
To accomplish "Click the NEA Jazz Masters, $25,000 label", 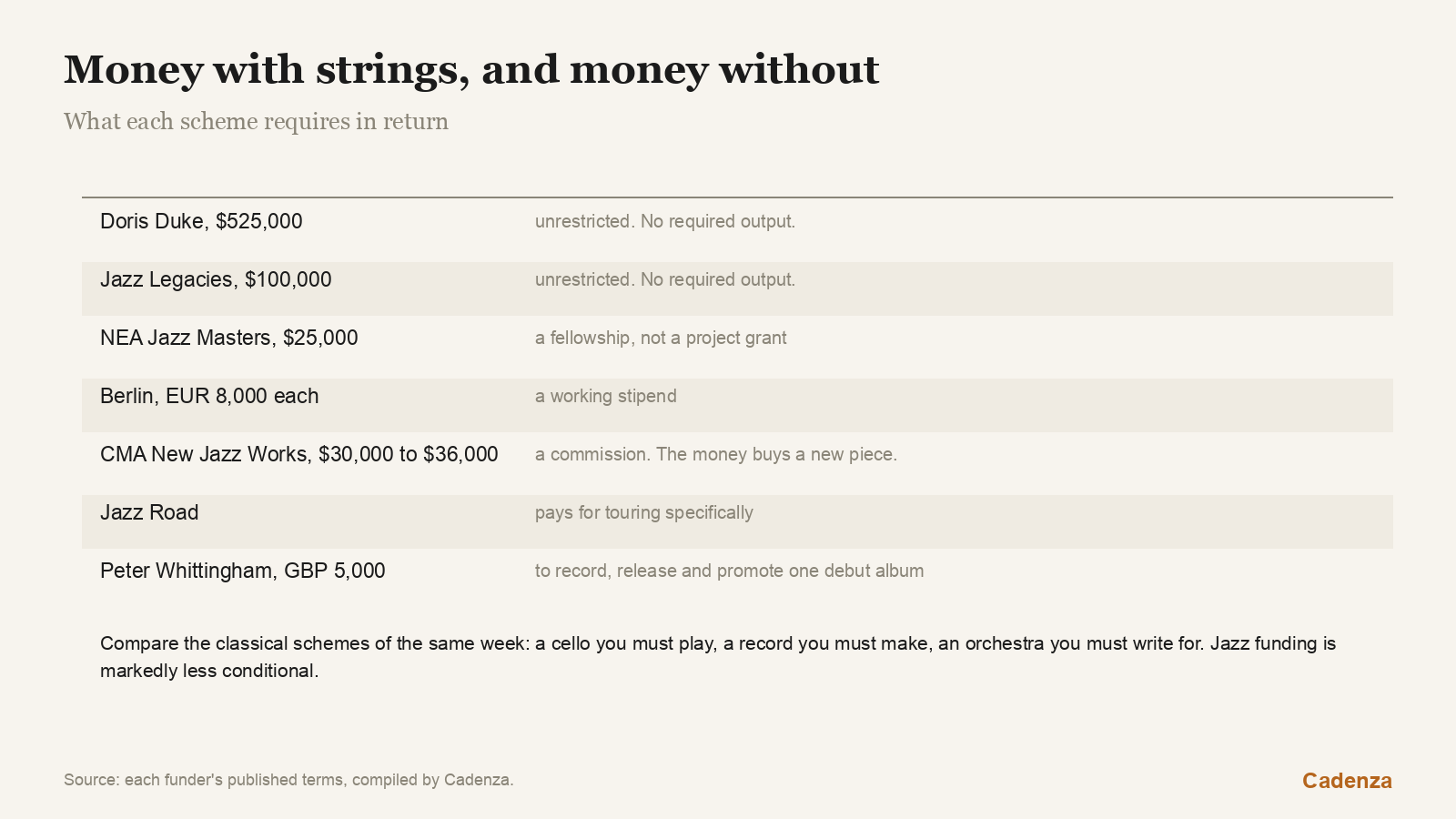I will (229, 338).
